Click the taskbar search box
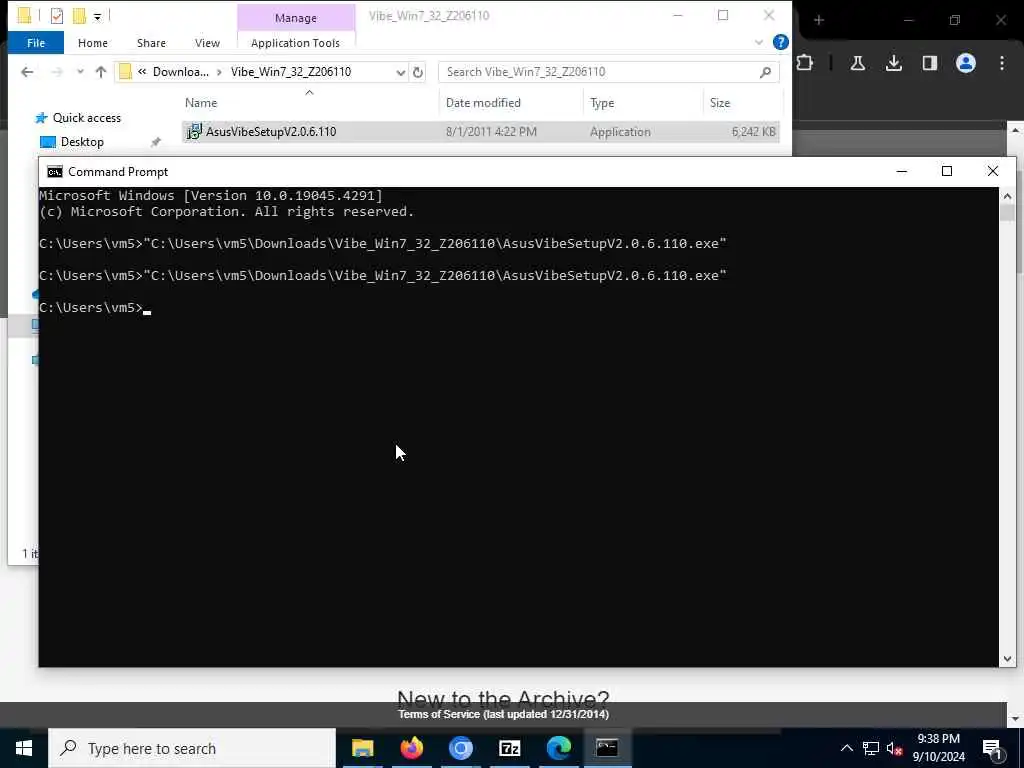1024x768 pixels. (192, 748)
